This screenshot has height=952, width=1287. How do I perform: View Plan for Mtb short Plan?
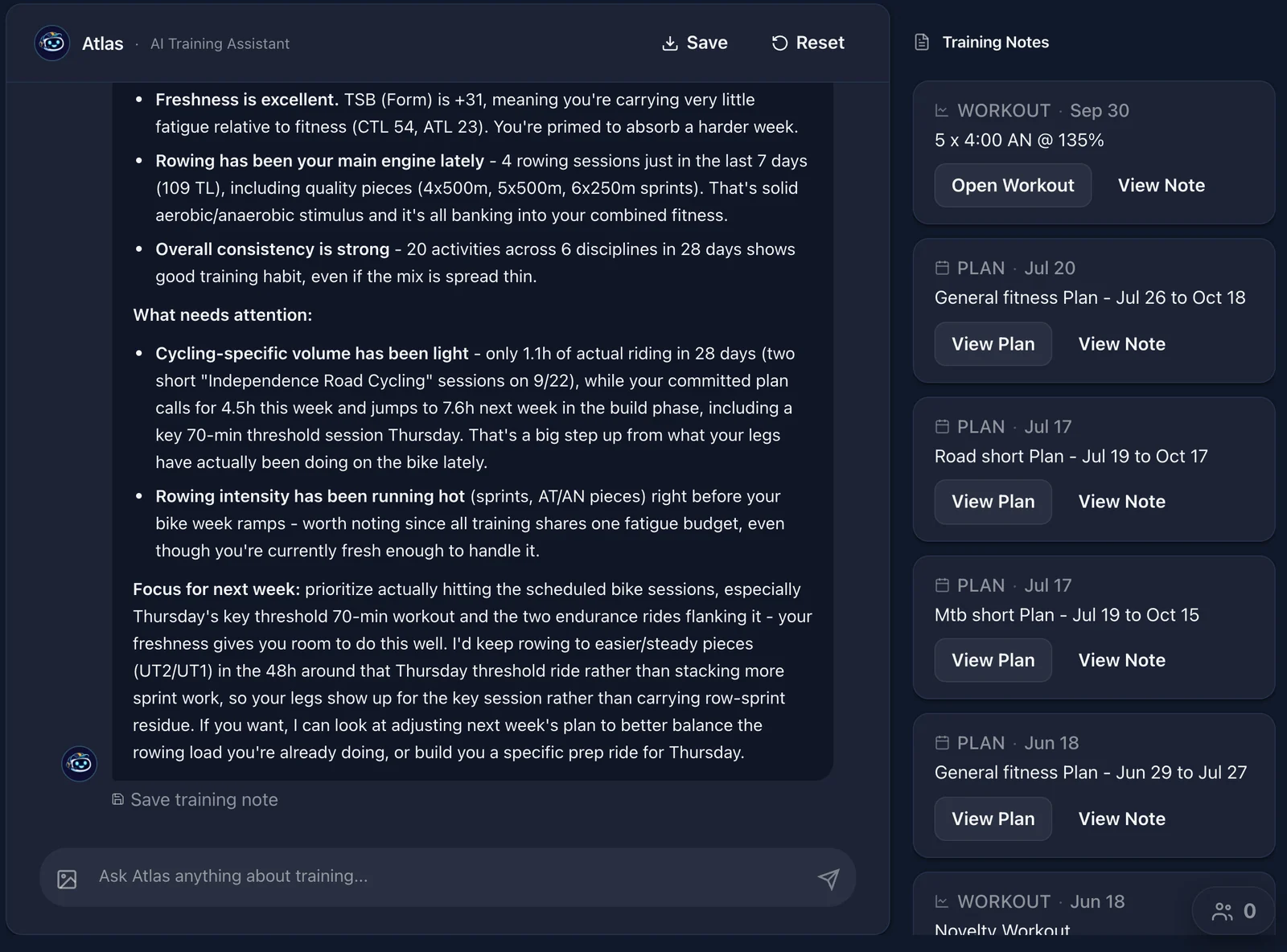pyautogui.click(x=993, y=660)
